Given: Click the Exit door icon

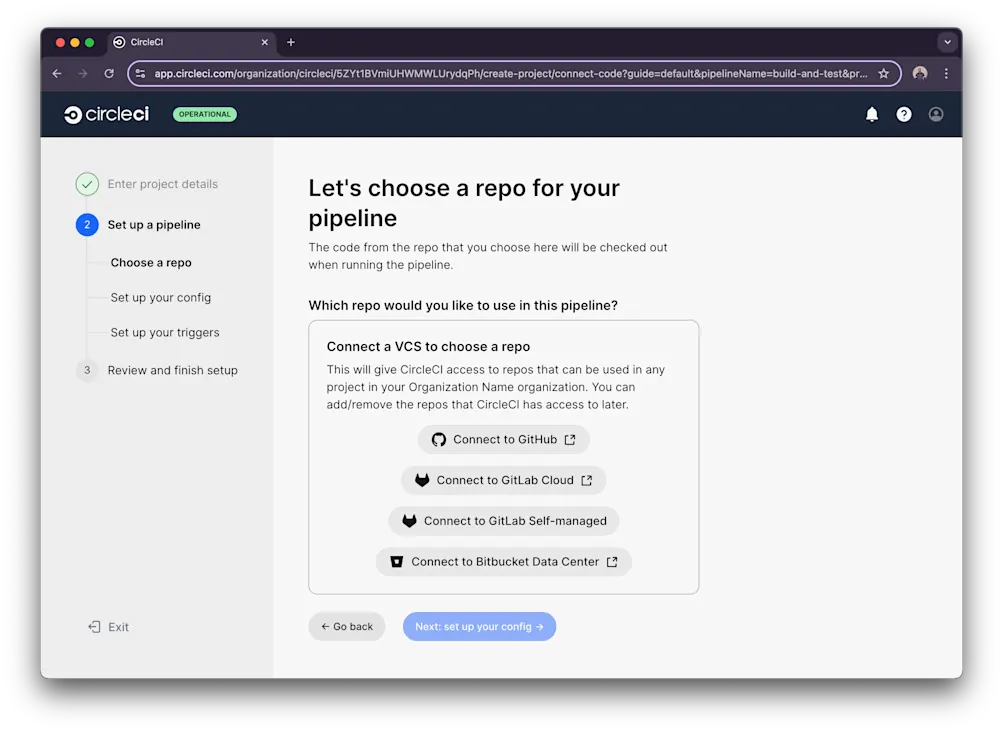Looking at the screenshot, I should point(94,627).
